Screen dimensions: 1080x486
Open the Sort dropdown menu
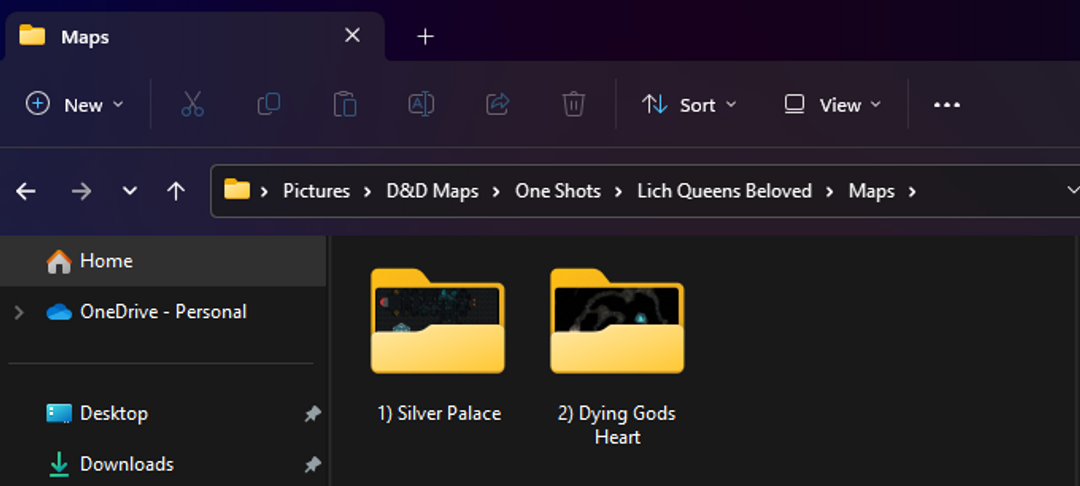click(x=689, y=105)
